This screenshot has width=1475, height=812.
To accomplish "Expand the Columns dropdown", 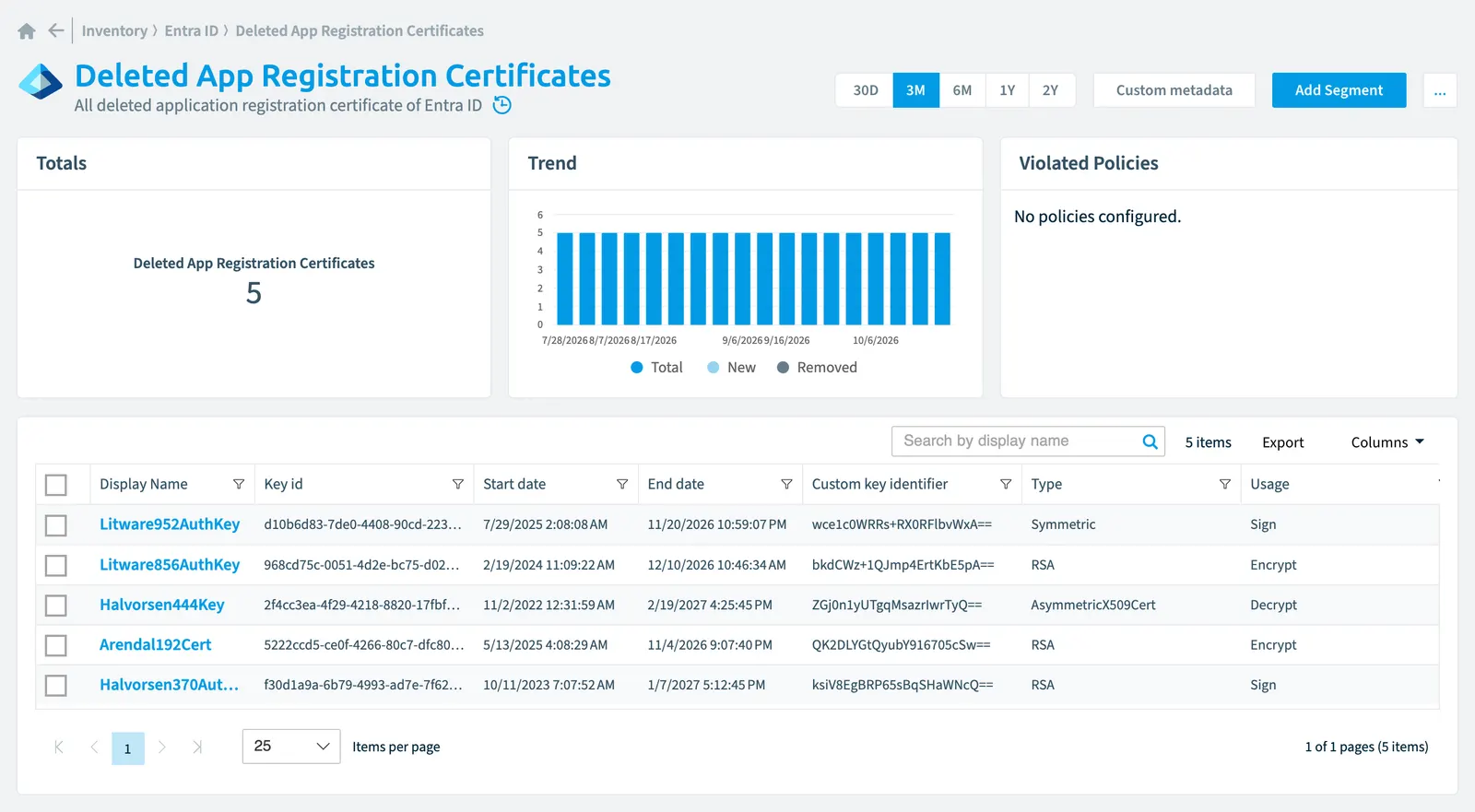I will (x=1387, y=442).
